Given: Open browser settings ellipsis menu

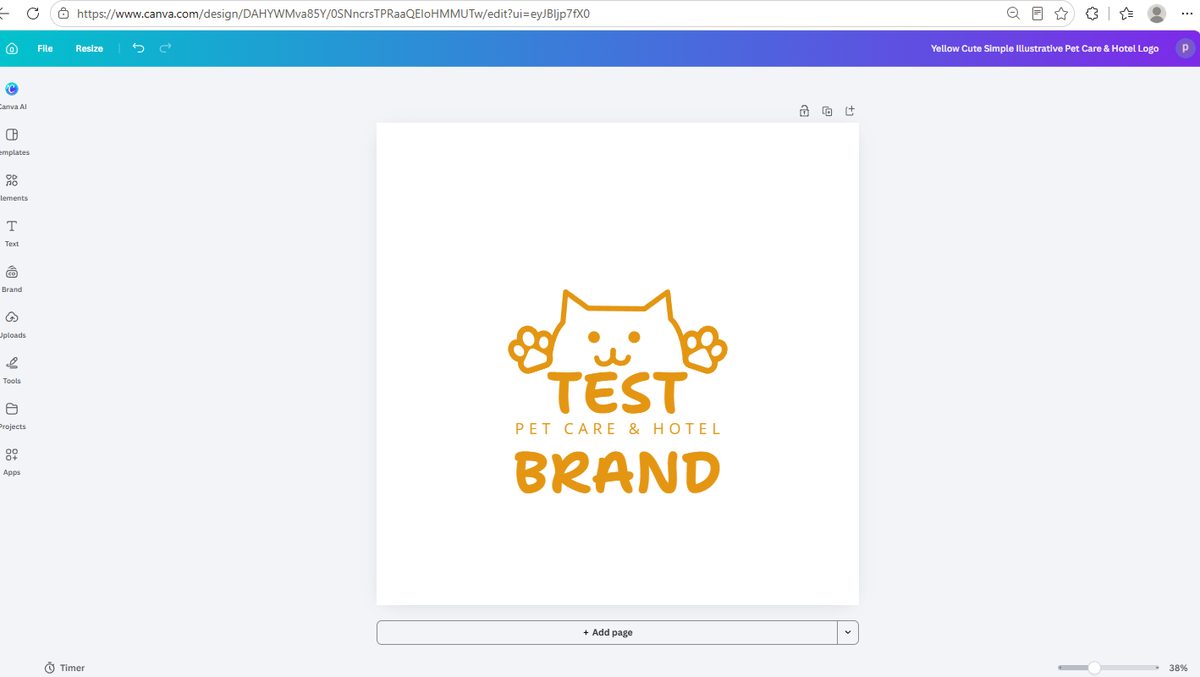Looking at the screenshot, I should click(x=1187, y=14).
